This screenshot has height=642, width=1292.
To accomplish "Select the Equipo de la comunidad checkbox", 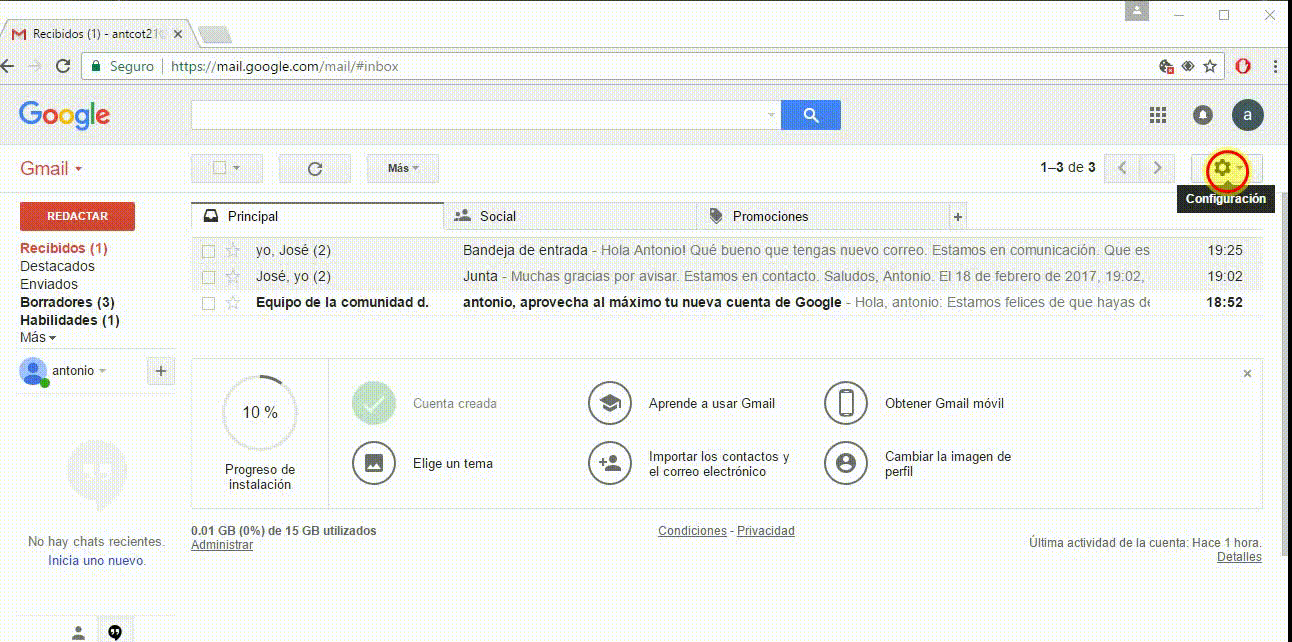I will point(208,303).
